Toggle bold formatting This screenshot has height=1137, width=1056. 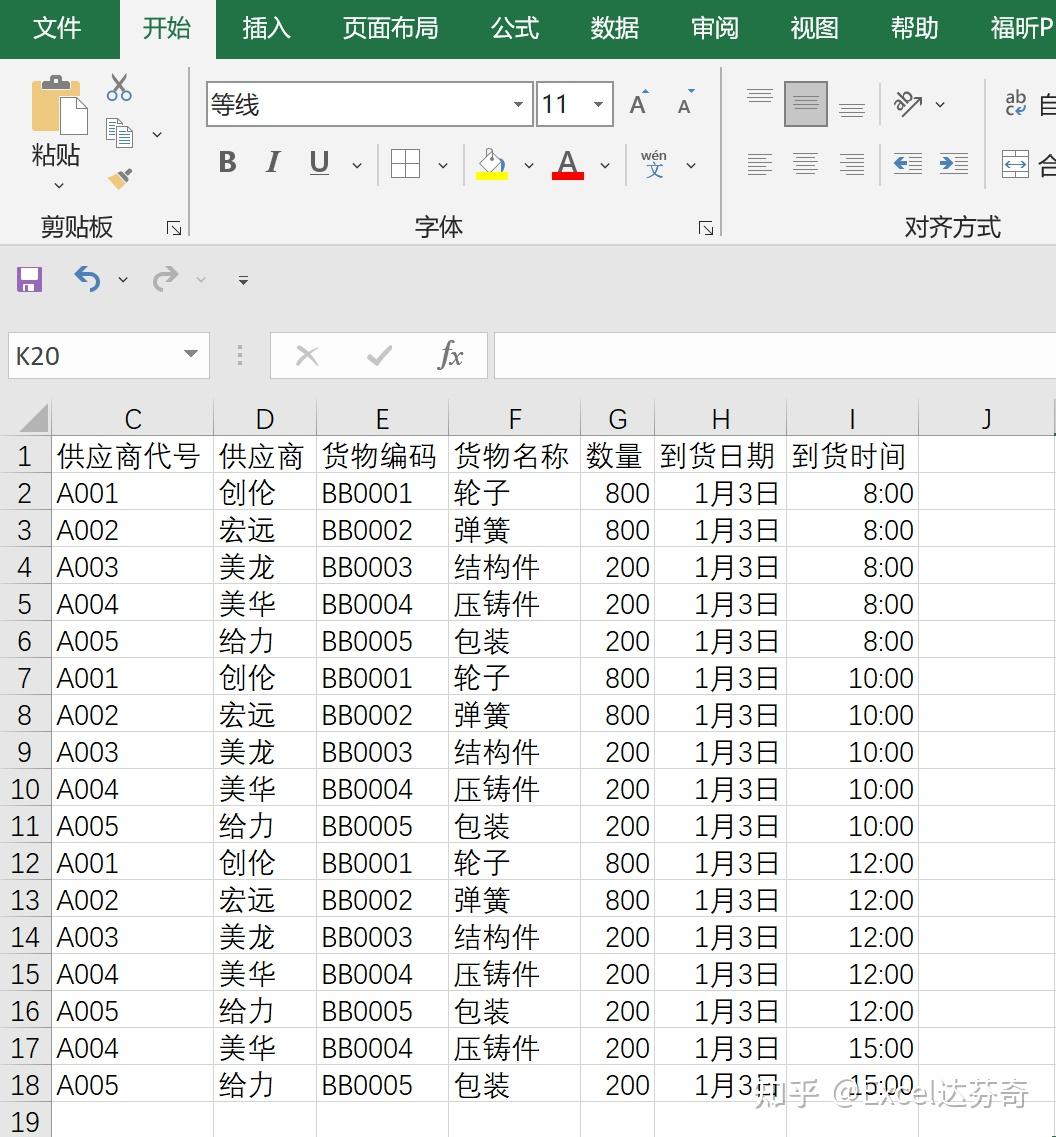pos(226,163)
